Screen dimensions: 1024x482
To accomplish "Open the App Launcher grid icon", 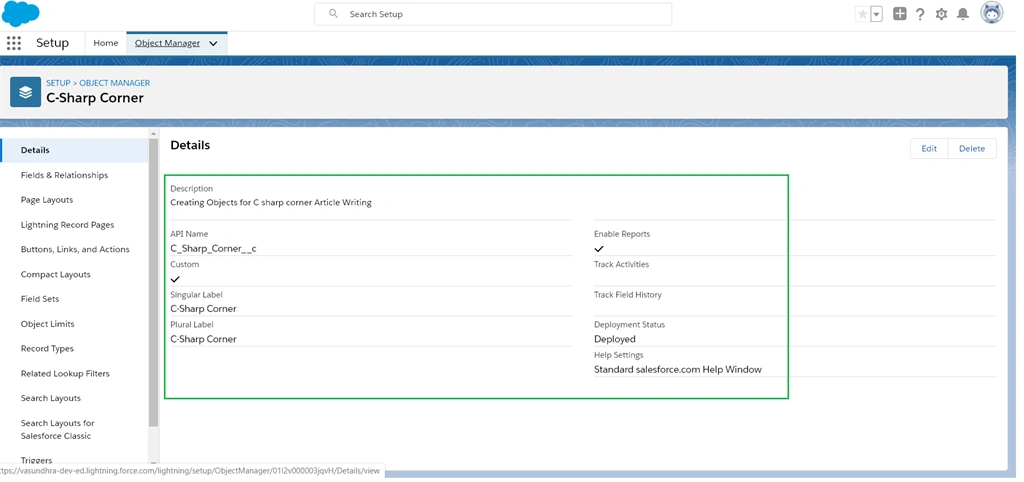I will tap(14, 43).
